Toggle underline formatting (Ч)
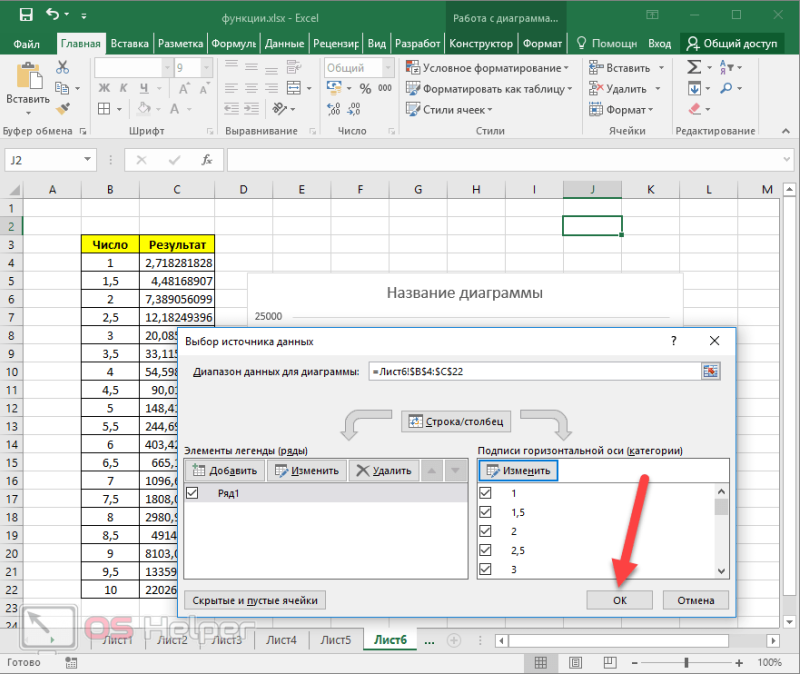Viewport: 800px width, 674px height. 144,88
